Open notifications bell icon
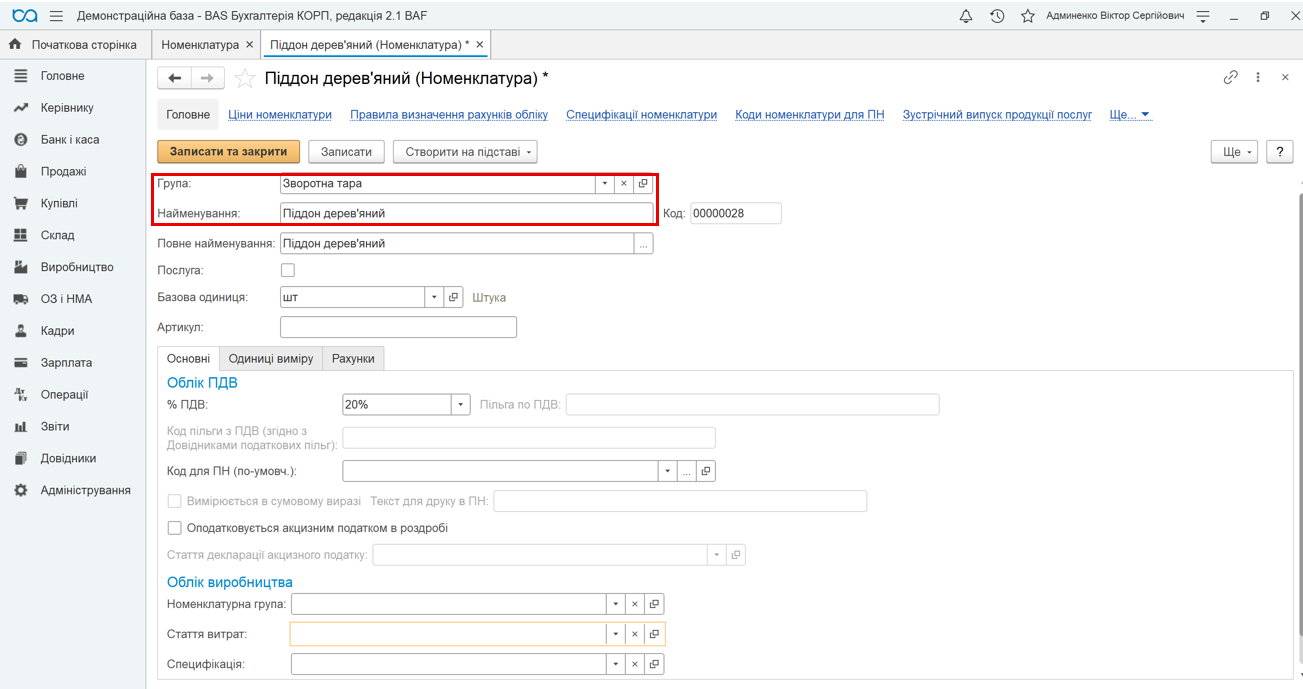1303x689 pixels. [966, 16]
